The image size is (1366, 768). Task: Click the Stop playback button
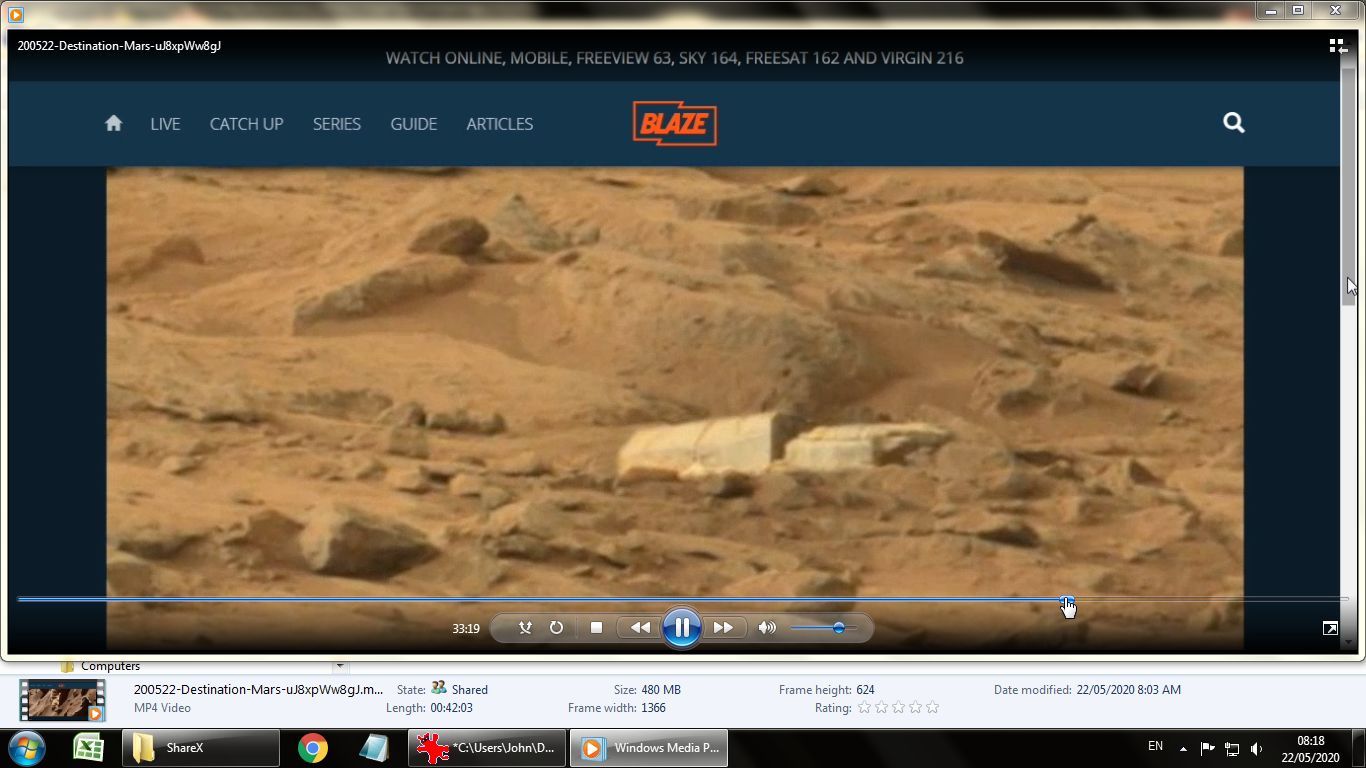[x=596, y=628]
